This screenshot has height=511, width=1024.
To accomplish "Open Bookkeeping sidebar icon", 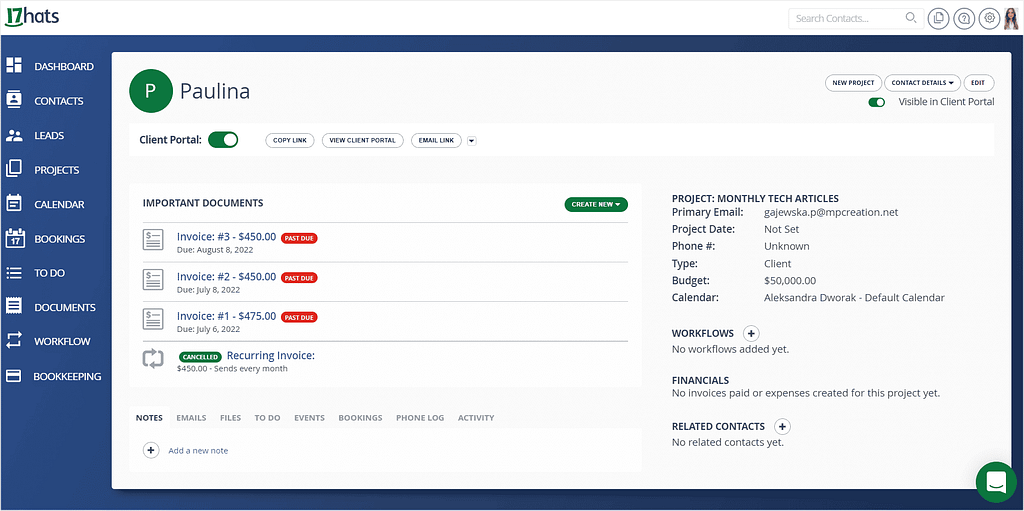I will [x=14, y=376].
